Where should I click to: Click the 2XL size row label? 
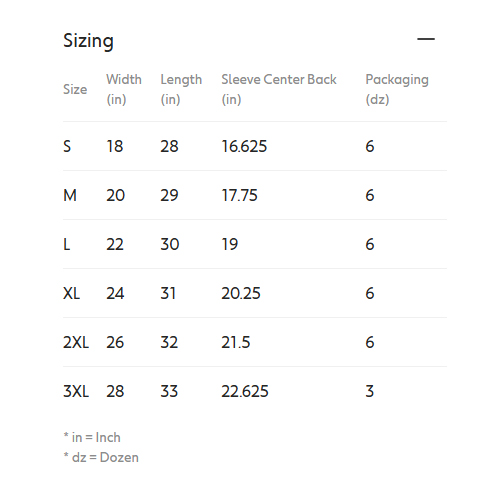76,342
